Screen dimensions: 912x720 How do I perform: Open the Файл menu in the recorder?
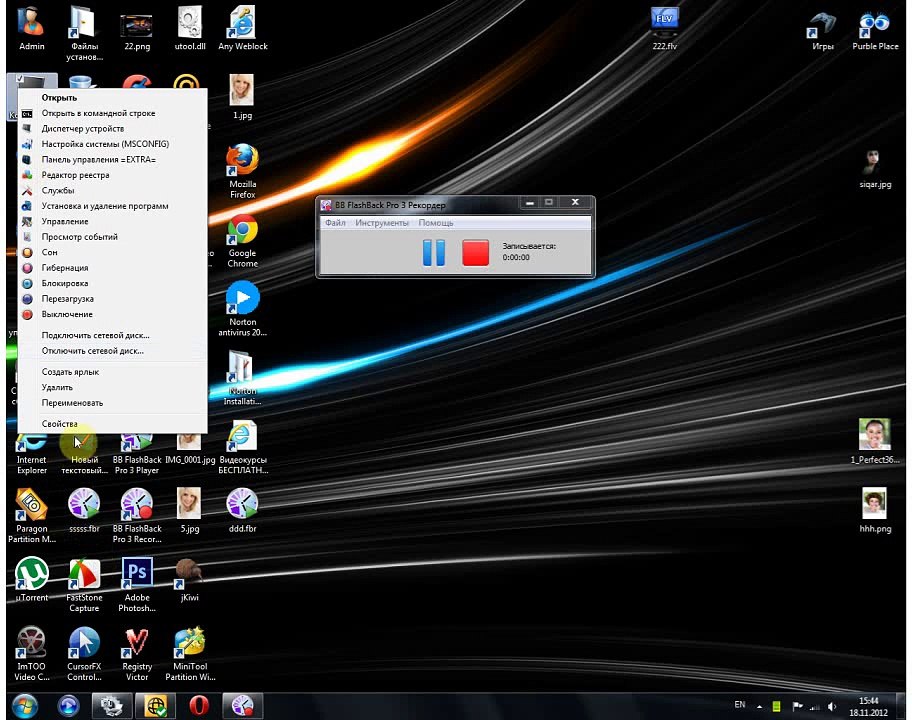[x=335, y=223]
